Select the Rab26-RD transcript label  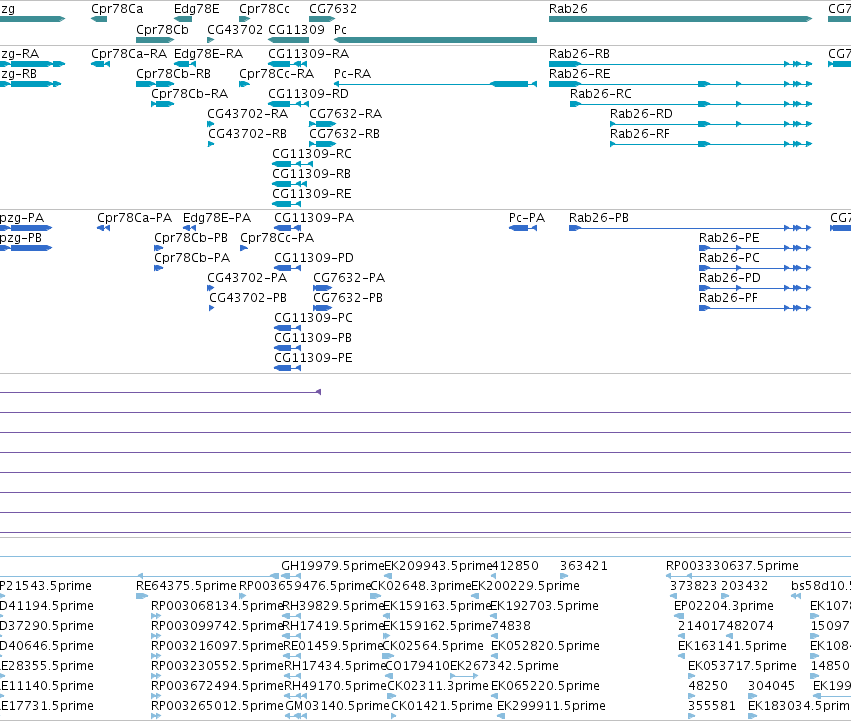click(x=641, y=113)
